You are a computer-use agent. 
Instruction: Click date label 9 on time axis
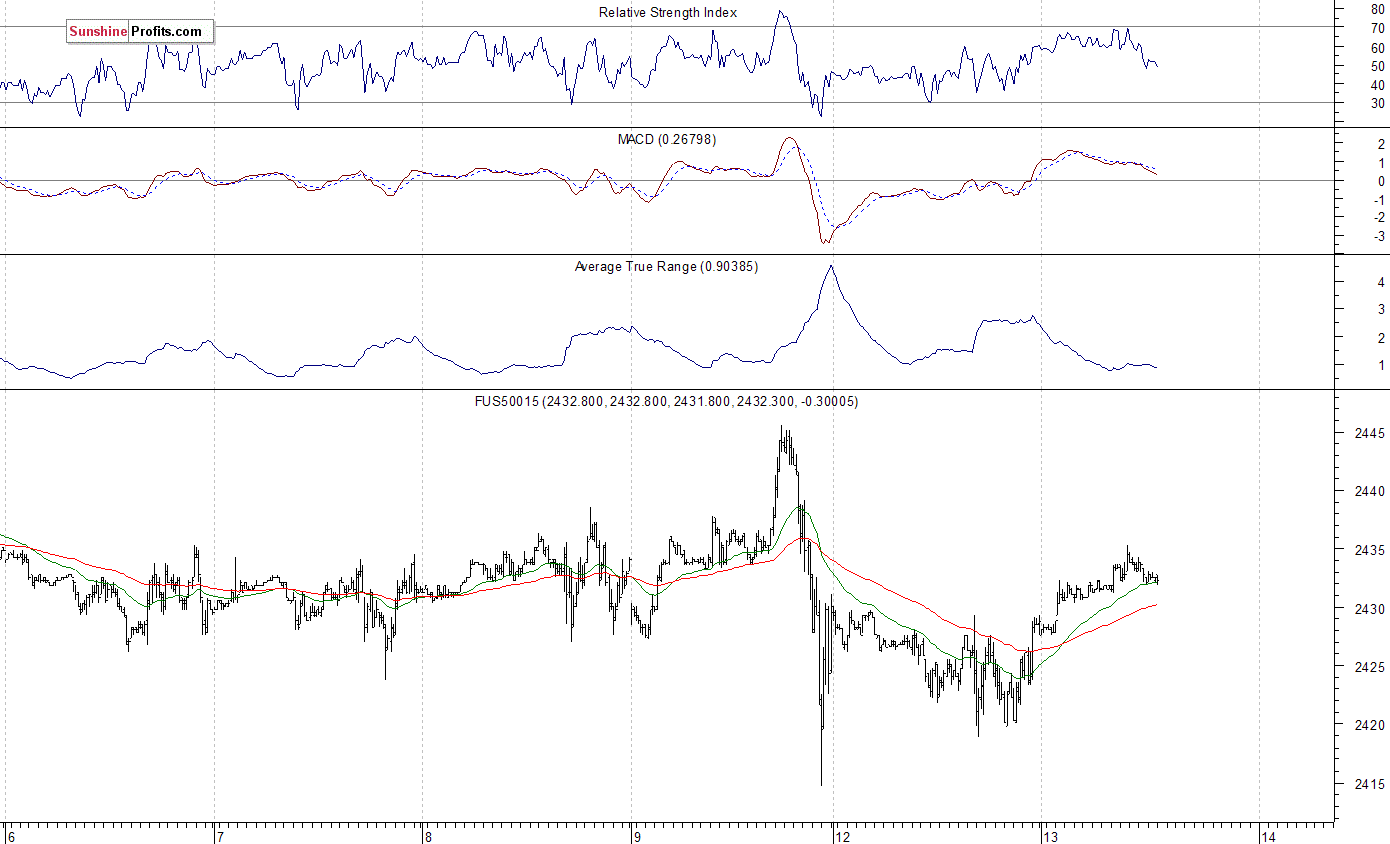coord(635,837)
